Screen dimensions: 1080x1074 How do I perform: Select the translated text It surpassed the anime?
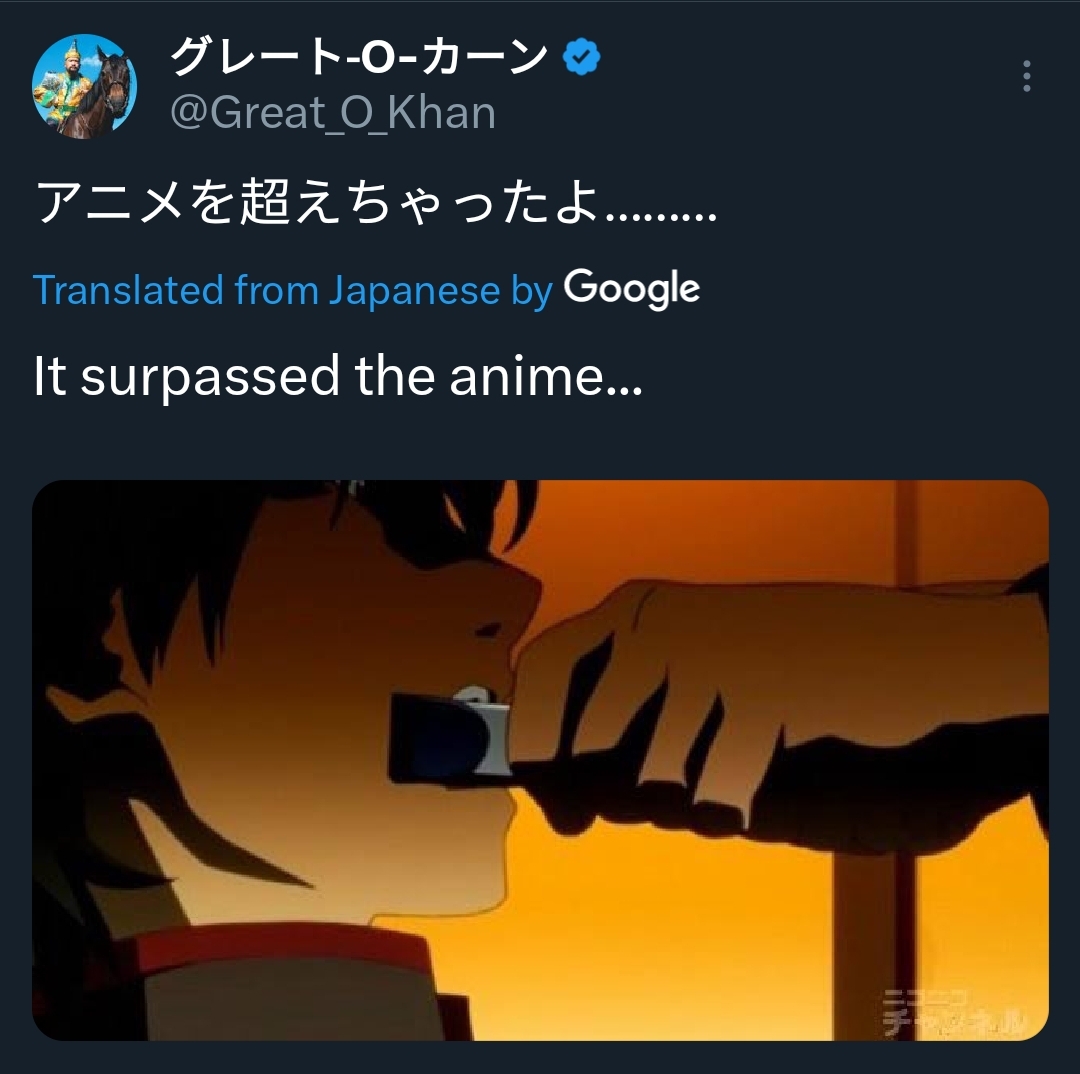(338, 376)
